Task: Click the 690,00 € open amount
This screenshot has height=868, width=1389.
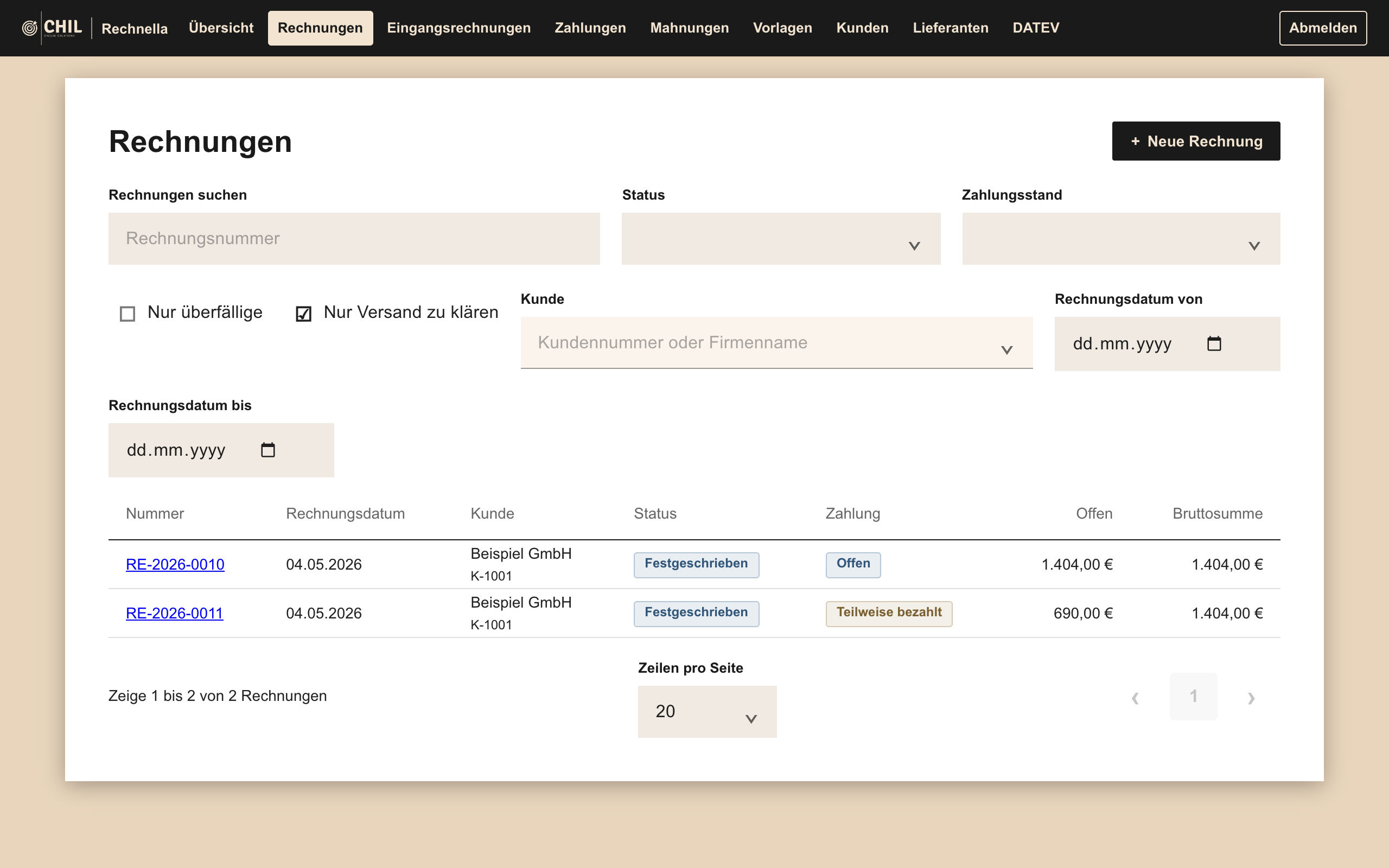Action: coord(1083,613)
